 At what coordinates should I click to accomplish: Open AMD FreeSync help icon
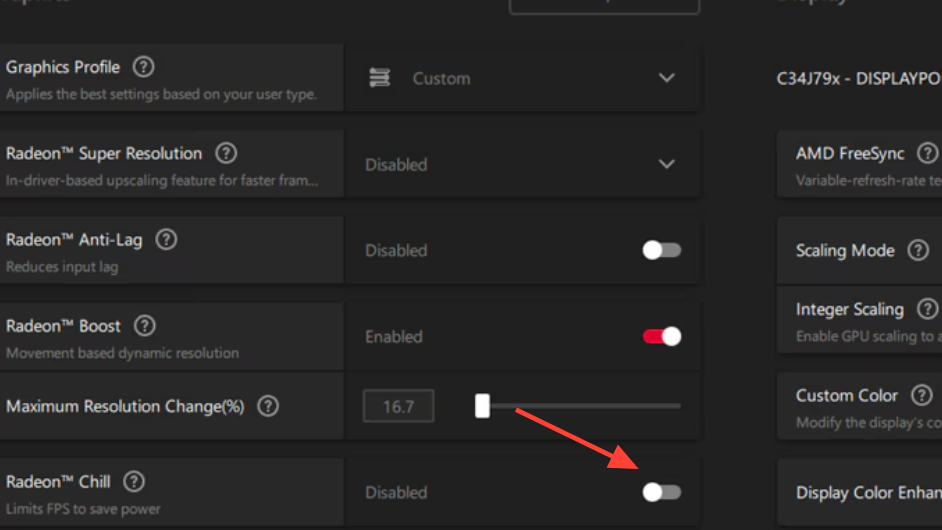928,153
